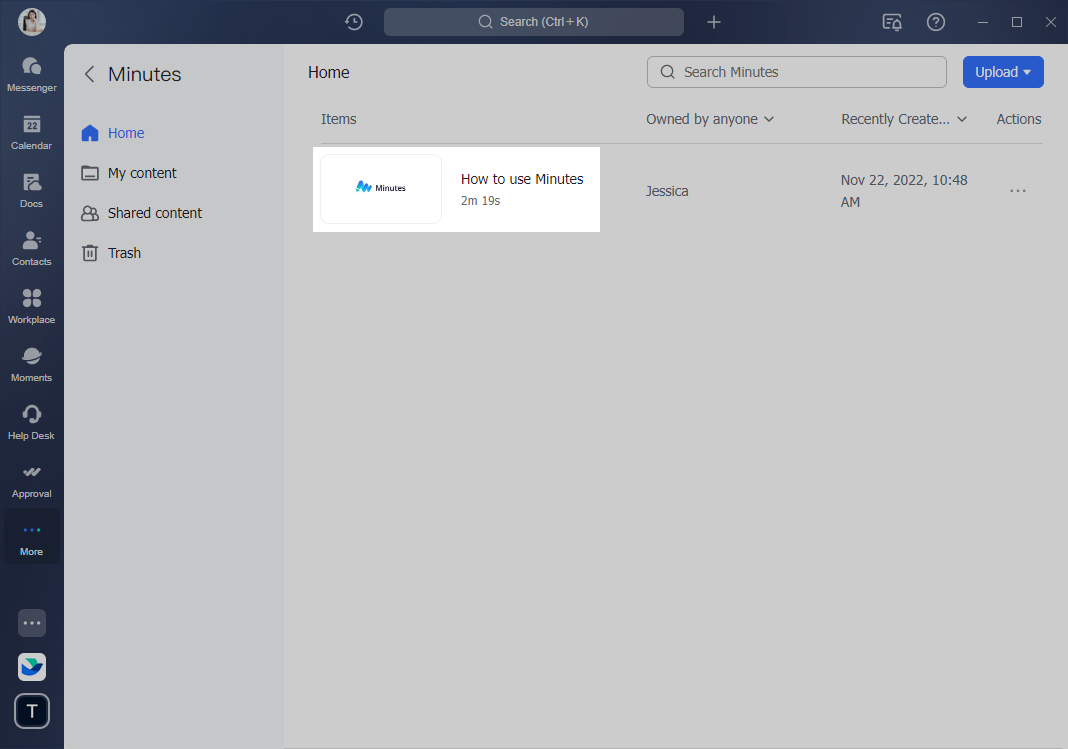Click the history clock icon
Viewport: 1068px width, 749px height.
pos(353,22)
